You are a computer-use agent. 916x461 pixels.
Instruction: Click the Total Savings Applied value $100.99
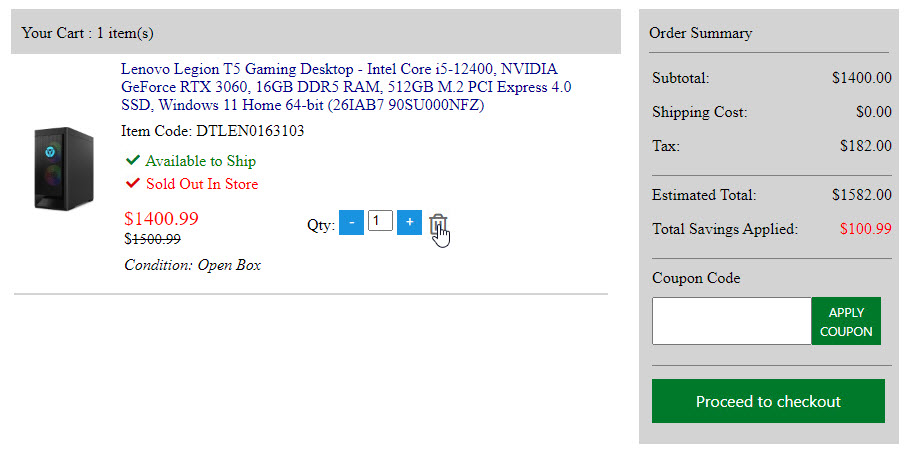point(865,229)
